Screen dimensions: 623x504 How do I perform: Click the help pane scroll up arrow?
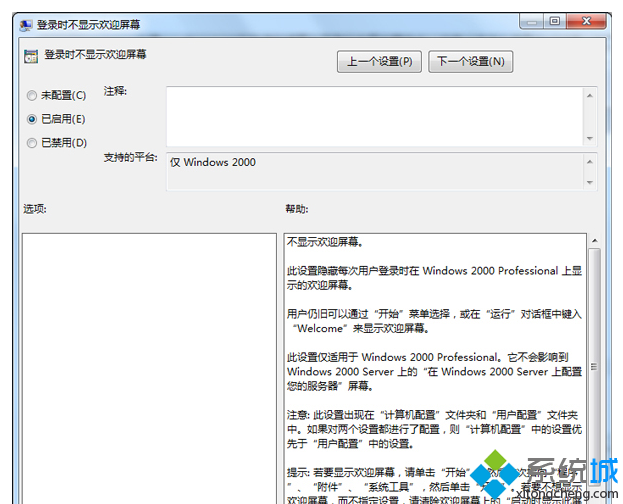point(594,240)
